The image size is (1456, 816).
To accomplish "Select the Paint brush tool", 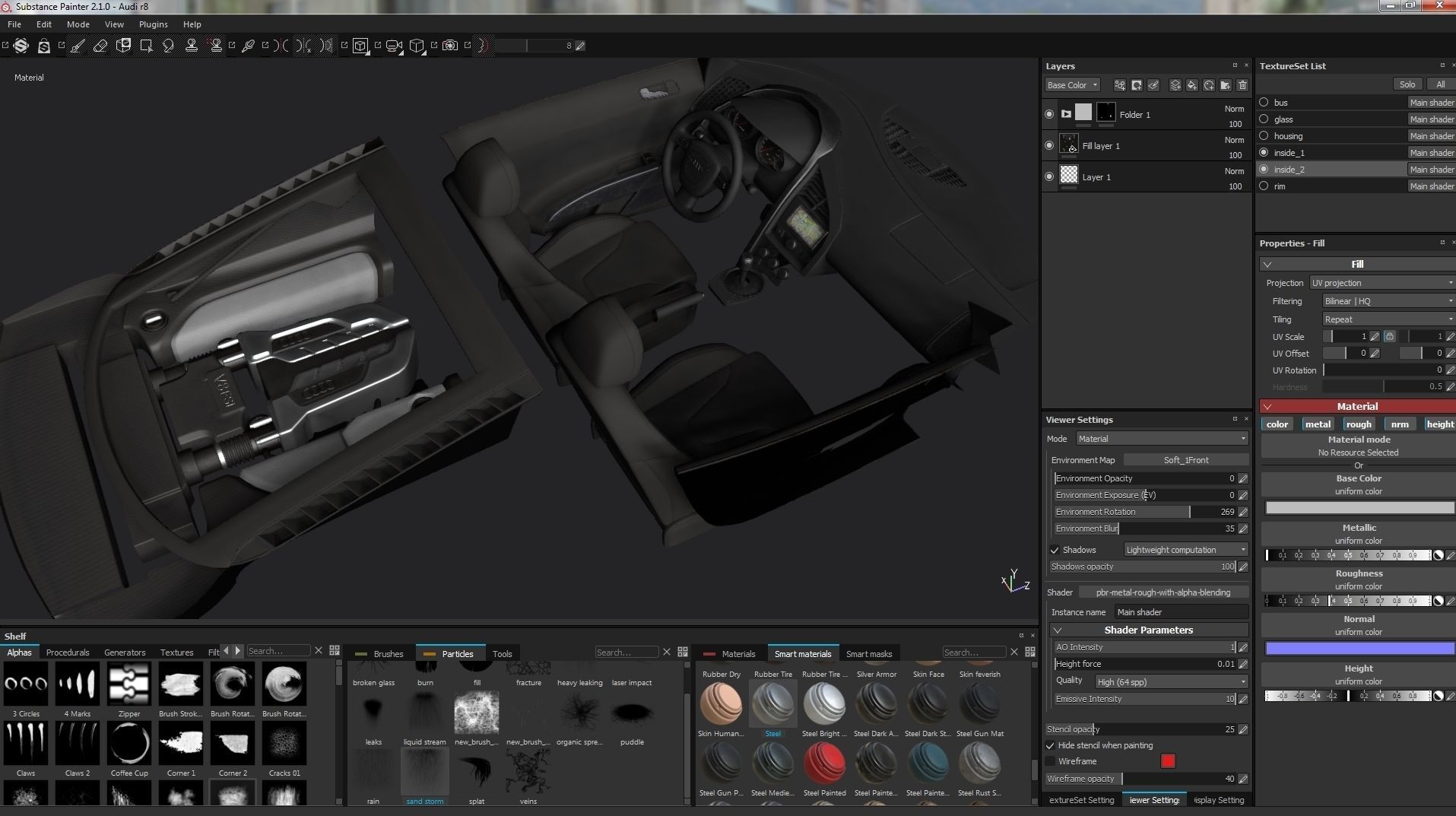I will (x=78, y=46).
